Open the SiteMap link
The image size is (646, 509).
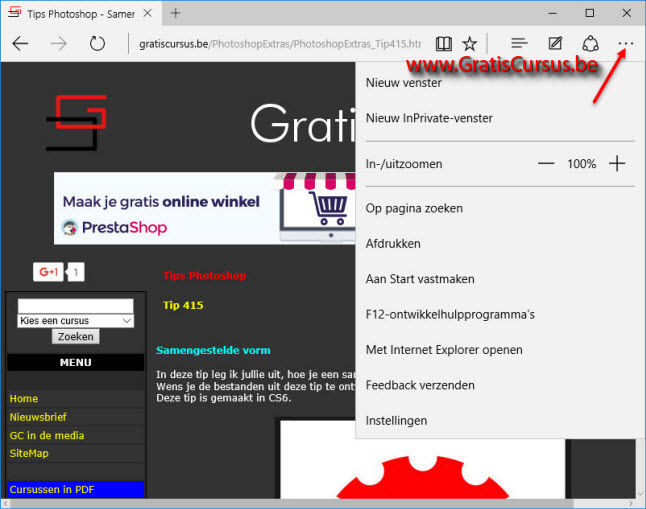(x=29, y=453)
